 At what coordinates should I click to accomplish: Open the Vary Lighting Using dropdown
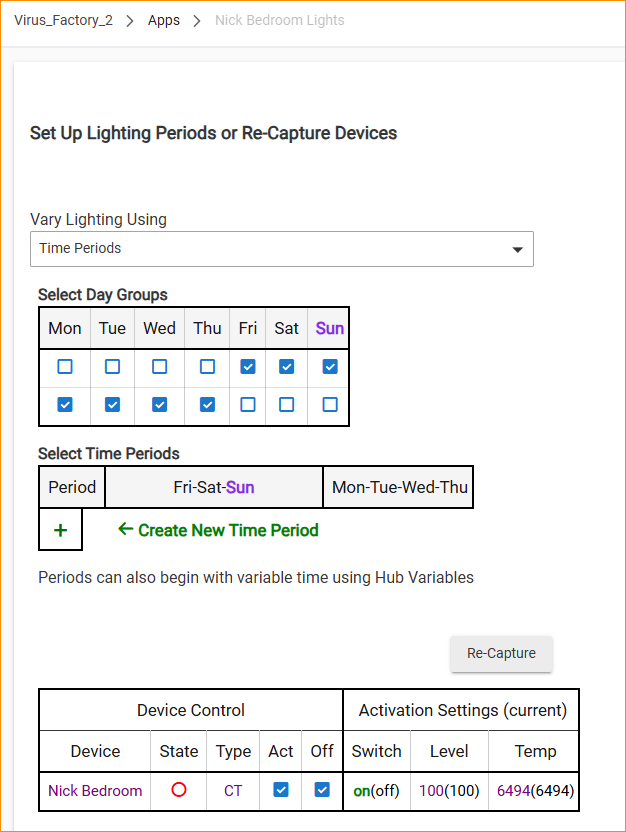[x=281, y=249]
